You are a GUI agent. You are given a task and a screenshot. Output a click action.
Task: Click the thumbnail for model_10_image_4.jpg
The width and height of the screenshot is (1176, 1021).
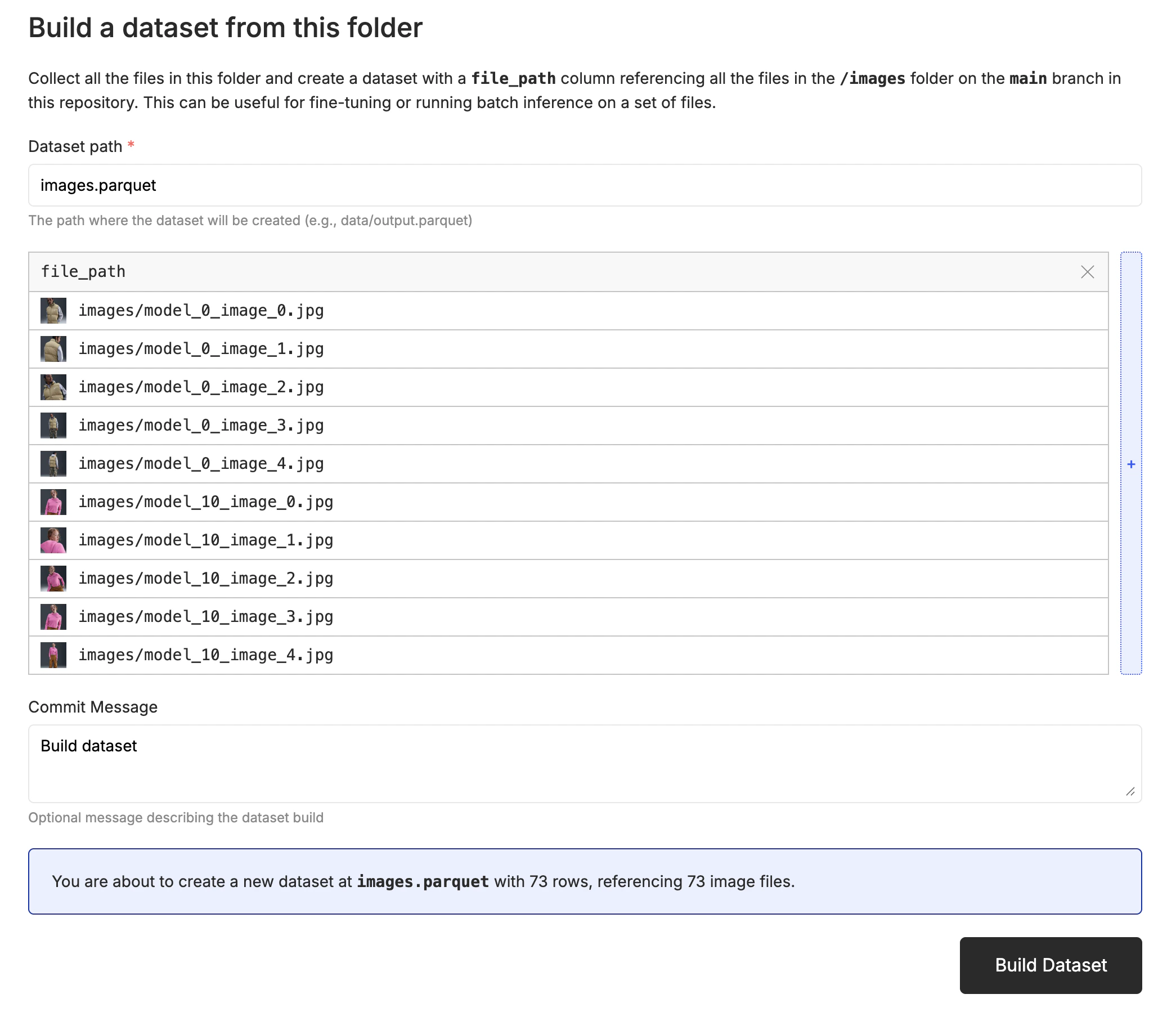click(53, 655)
